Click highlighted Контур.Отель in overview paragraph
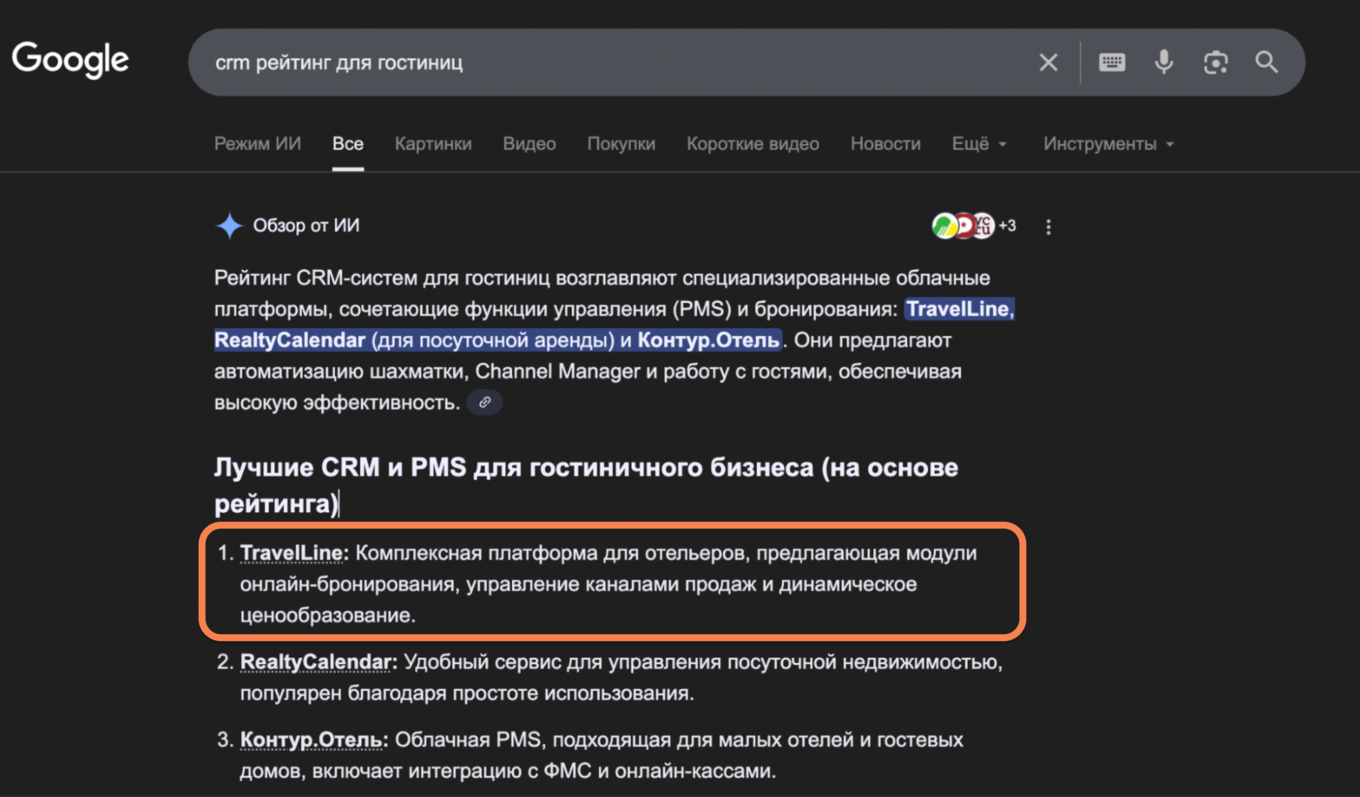The height and width of the screenshot is (797, 1360). pos(709,340)
